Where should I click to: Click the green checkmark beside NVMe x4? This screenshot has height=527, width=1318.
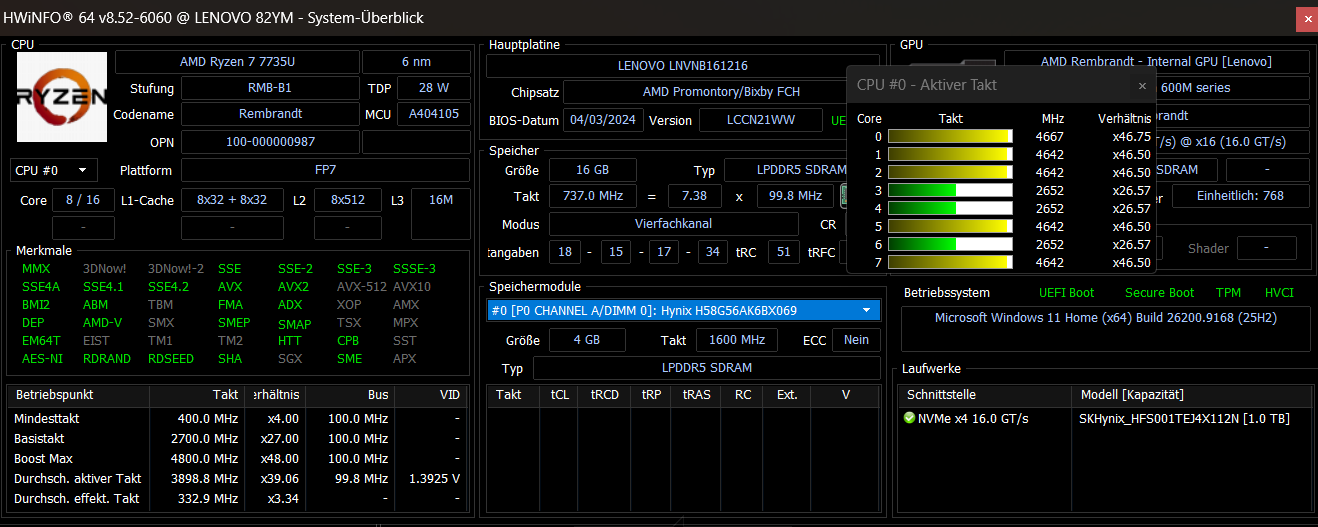909,418
